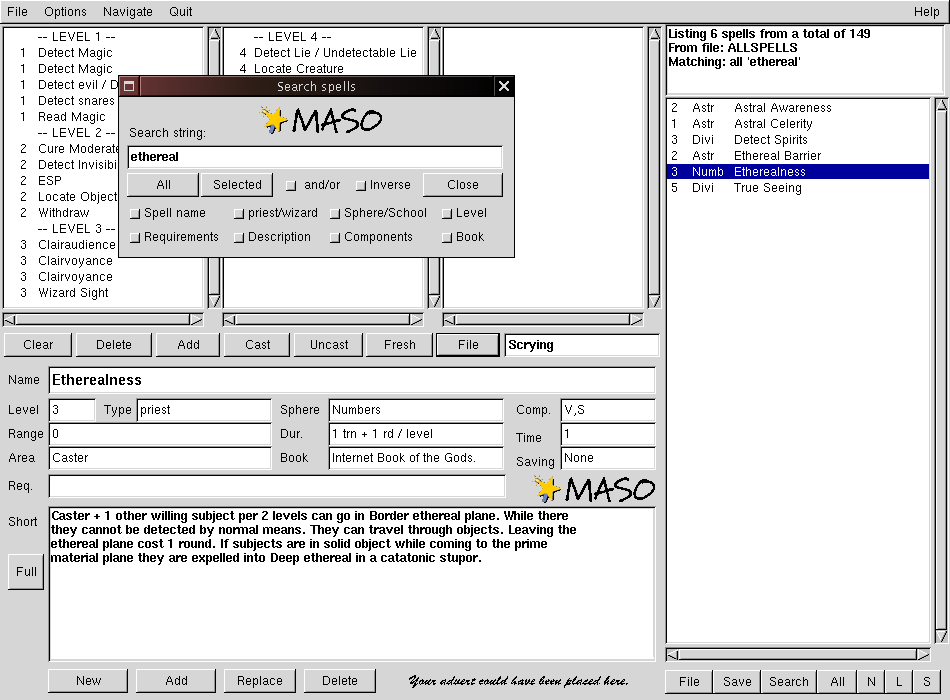The width and height of the screenshot is (950, 700).
Task: Select True Seeing in the results list
Action: pos(767,188)
